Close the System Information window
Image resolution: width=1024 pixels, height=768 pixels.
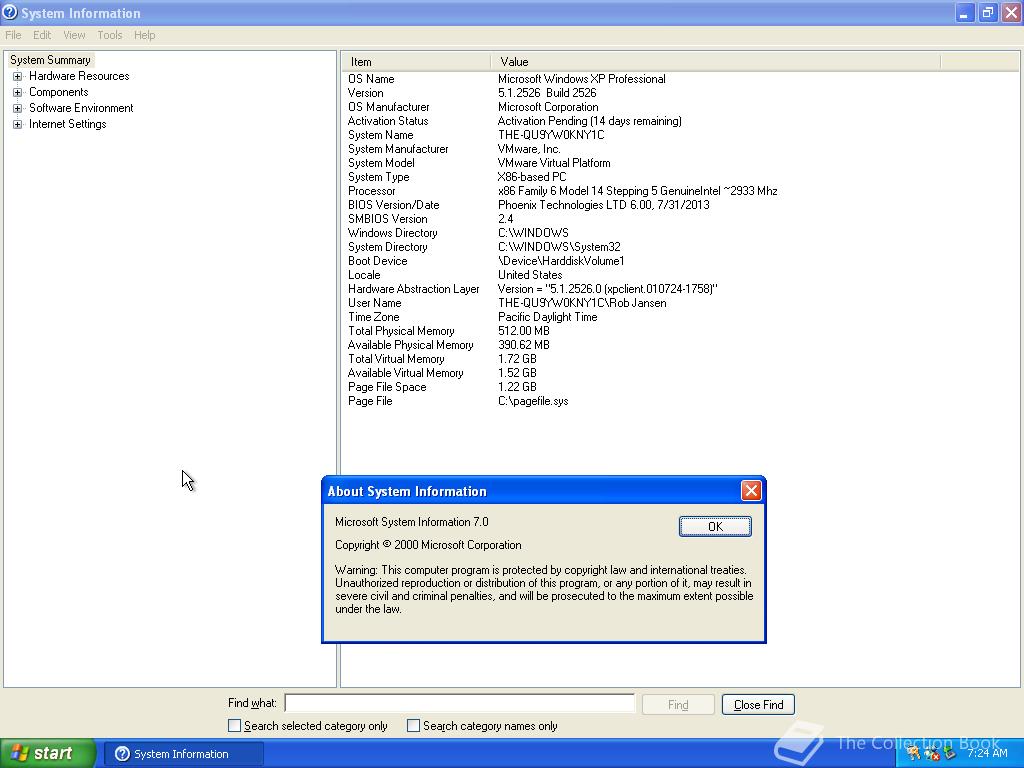1011,12
